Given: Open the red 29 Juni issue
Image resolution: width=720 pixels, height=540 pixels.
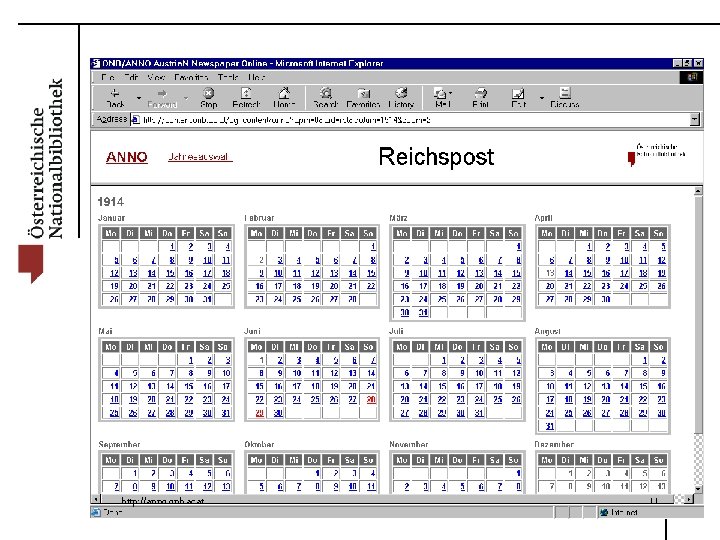Looking at the screenshot, I should click(x=259, y=413).
